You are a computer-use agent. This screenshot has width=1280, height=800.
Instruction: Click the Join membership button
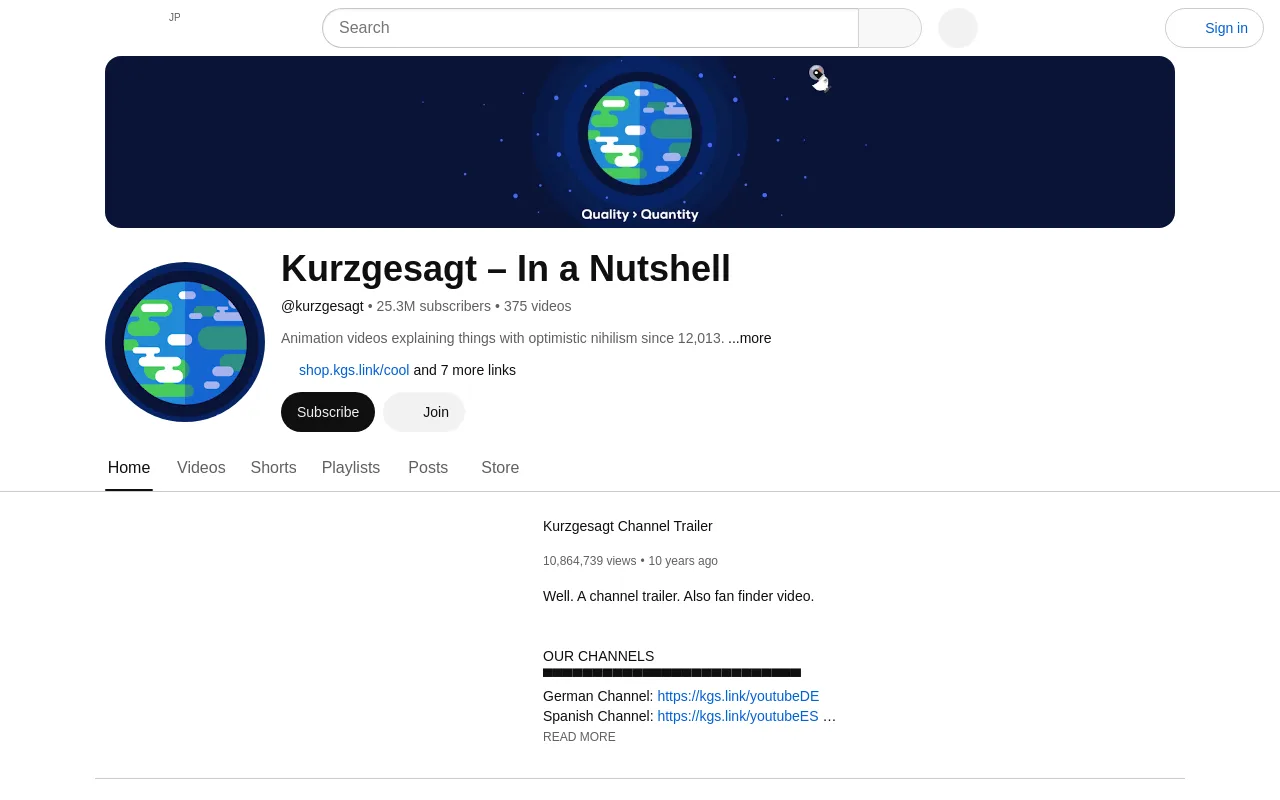(424, 412)
